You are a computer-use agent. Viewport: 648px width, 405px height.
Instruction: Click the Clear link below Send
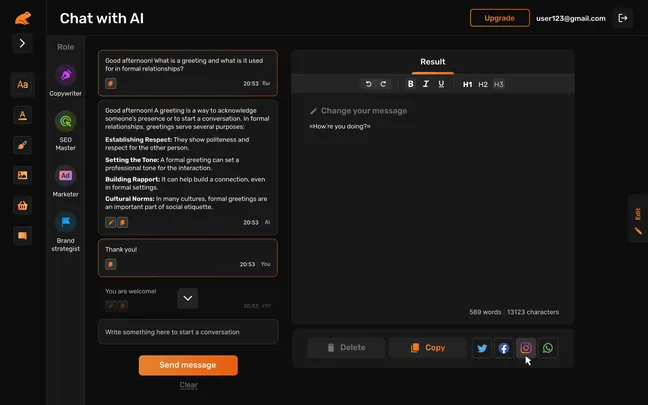[188, 385]
